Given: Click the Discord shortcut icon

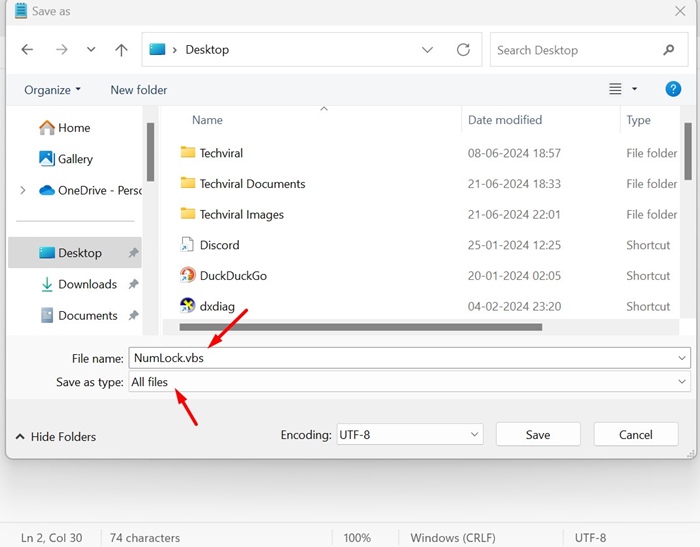Looking at the screenshot, I should pyautogui.click(x=187, y=245).
